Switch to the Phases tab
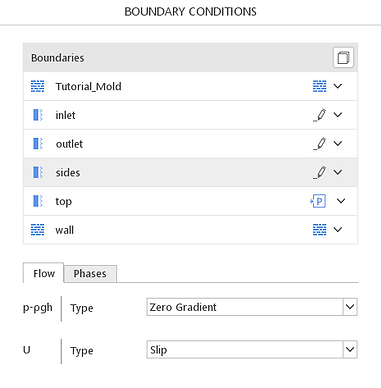 [x=90, y=274]
